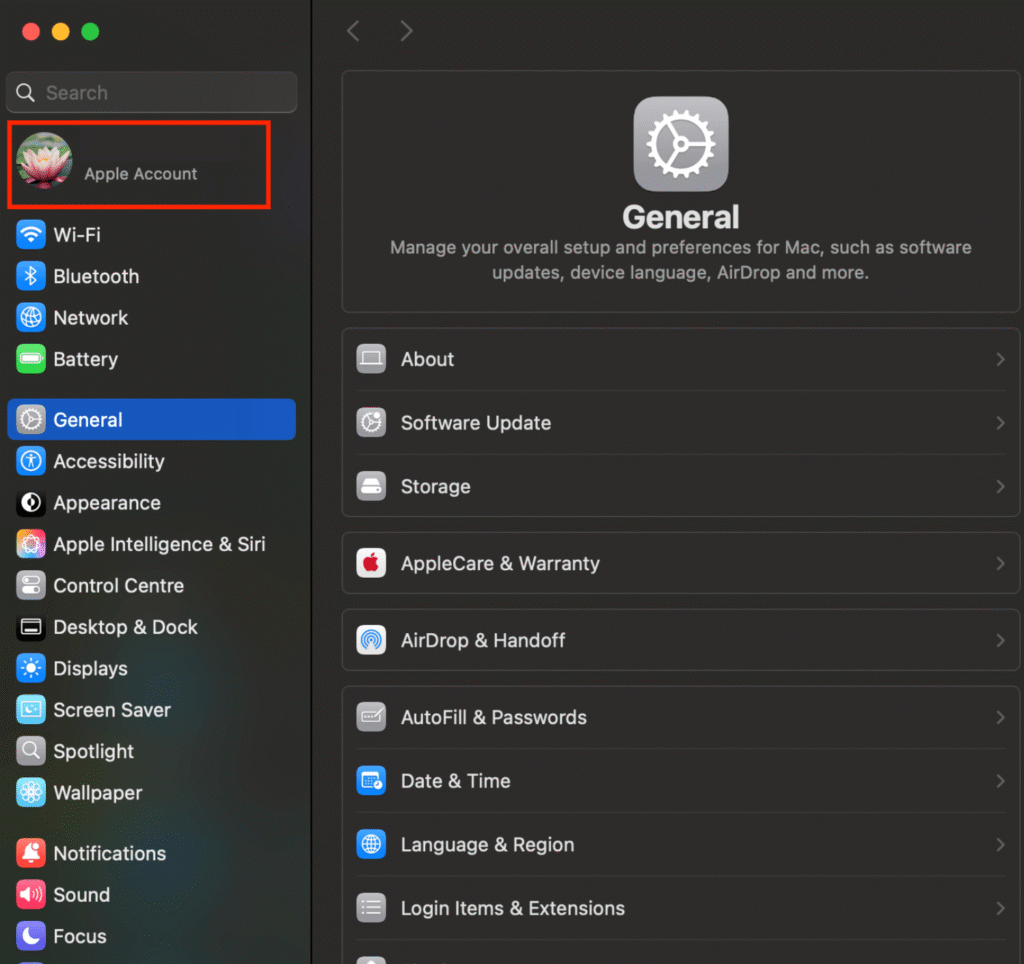1024x964 pixels.
Task: Click the Spotlight magnifier icon
Action: [31, 751]
